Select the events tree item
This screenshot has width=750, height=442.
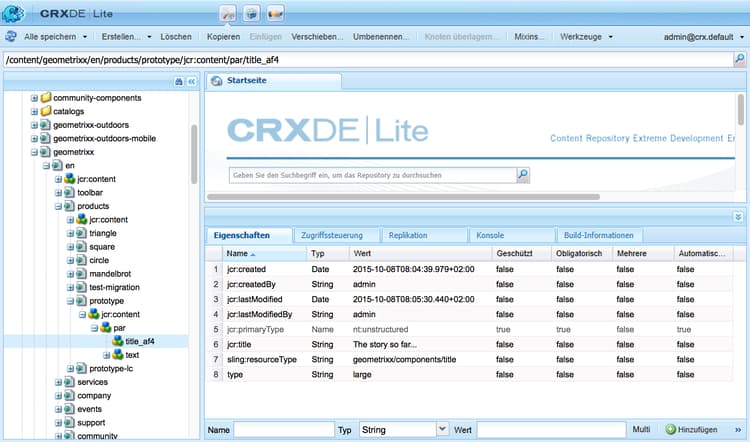(x=89, y=409)
